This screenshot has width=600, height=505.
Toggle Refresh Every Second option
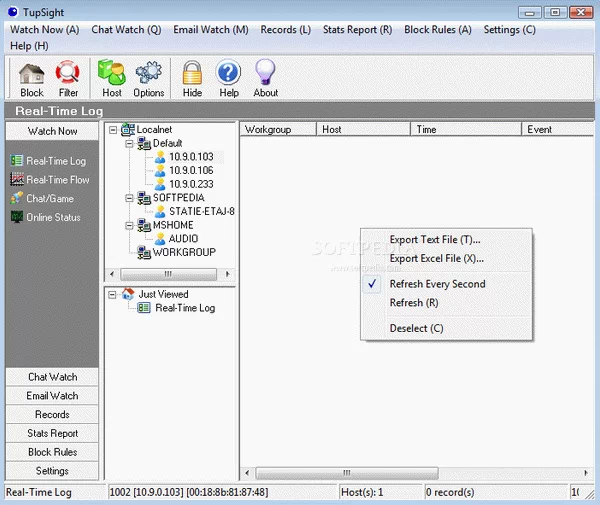(437, 284)
